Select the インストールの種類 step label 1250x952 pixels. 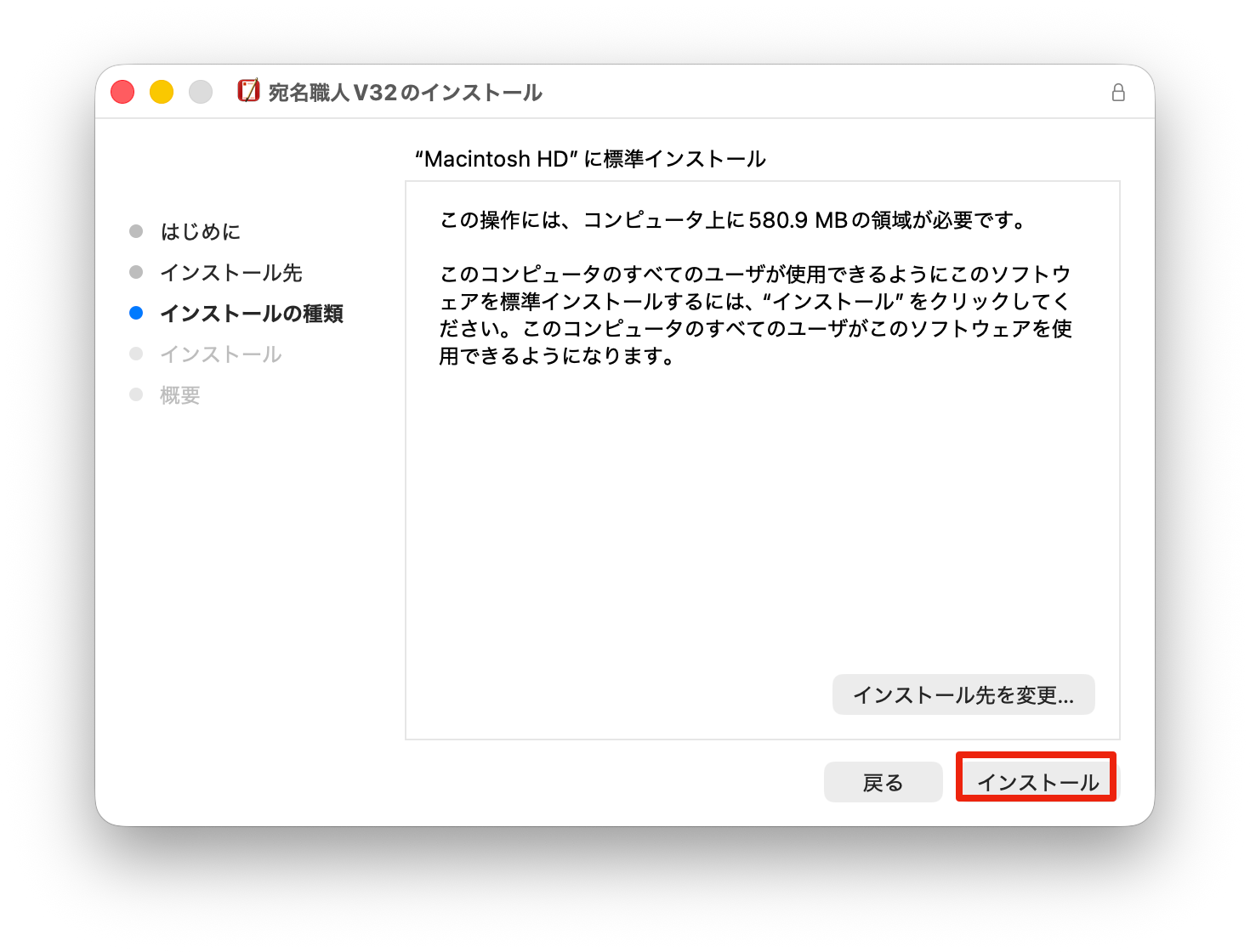coord(252,314)
